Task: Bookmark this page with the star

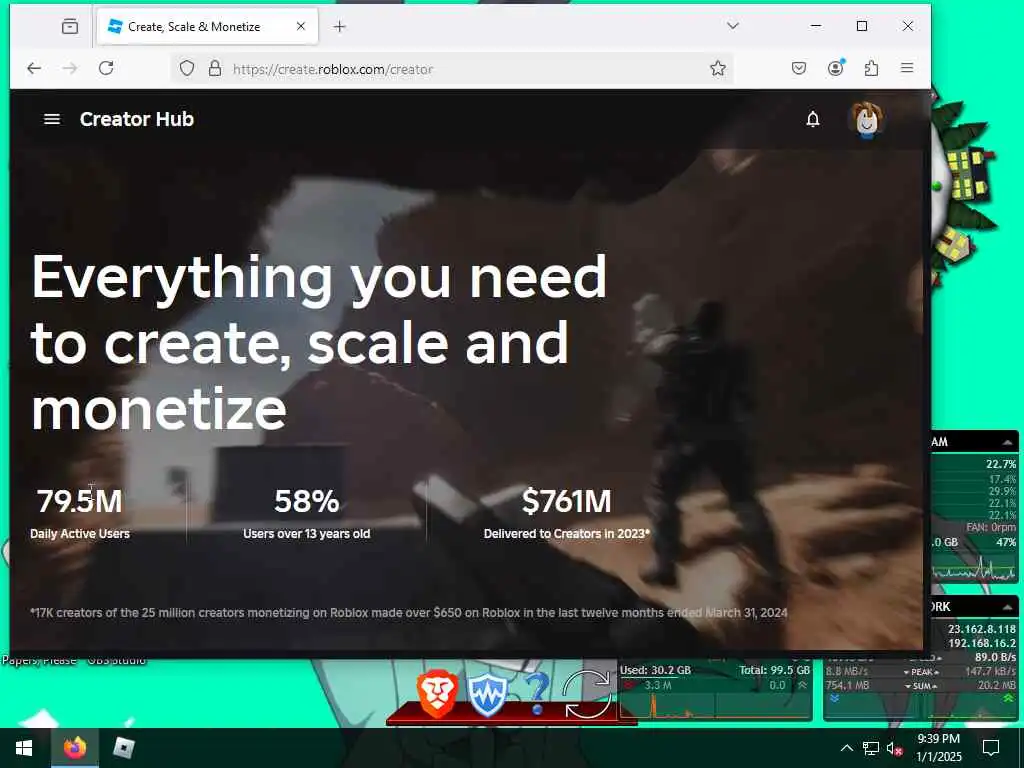Action: point(718,69)
